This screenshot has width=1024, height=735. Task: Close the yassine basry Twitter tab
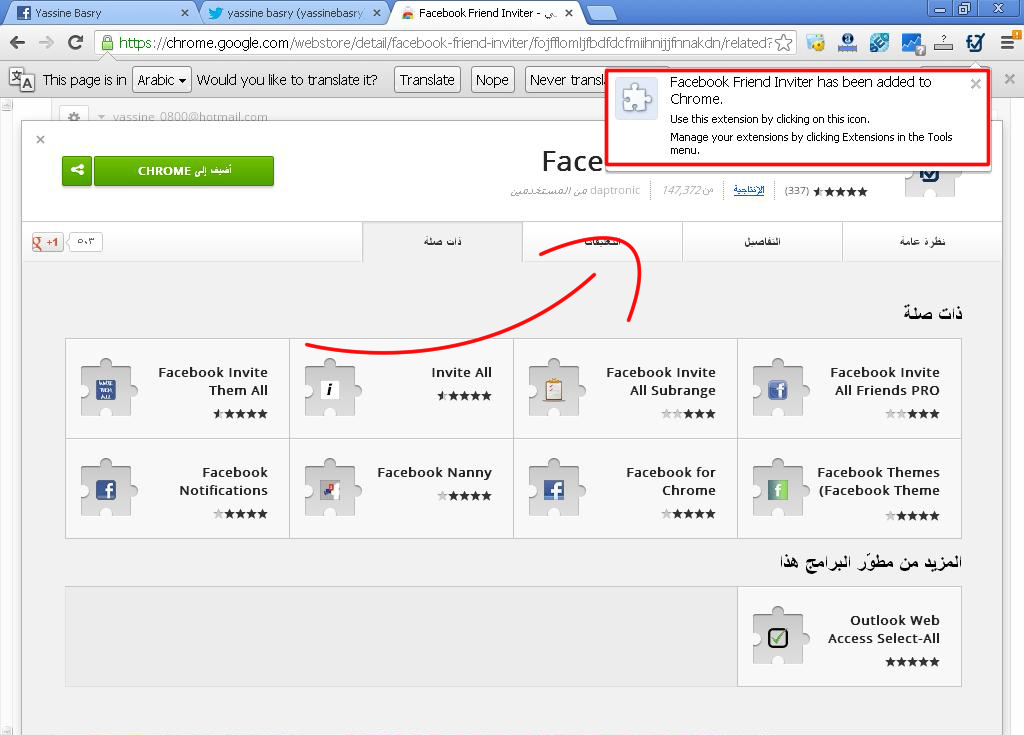tap(377, 13)
